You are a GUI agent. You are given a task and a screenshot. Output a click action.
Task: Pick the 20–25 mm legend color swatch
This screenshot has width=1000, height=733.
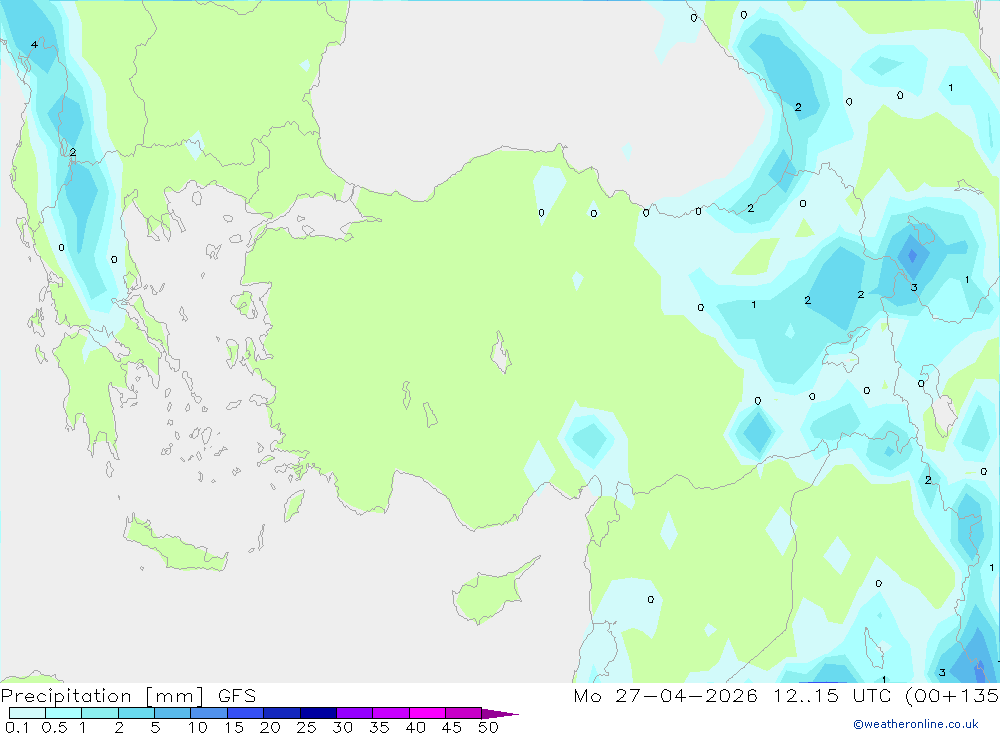(281, 713)
